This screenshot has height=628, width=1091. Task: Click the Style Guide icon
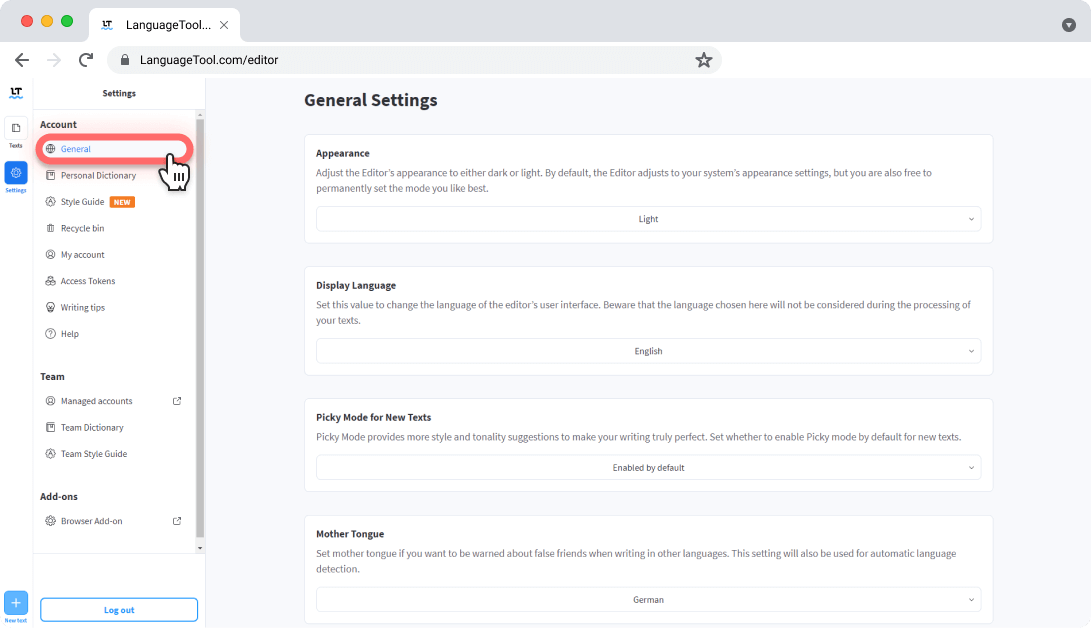[50, 202]
